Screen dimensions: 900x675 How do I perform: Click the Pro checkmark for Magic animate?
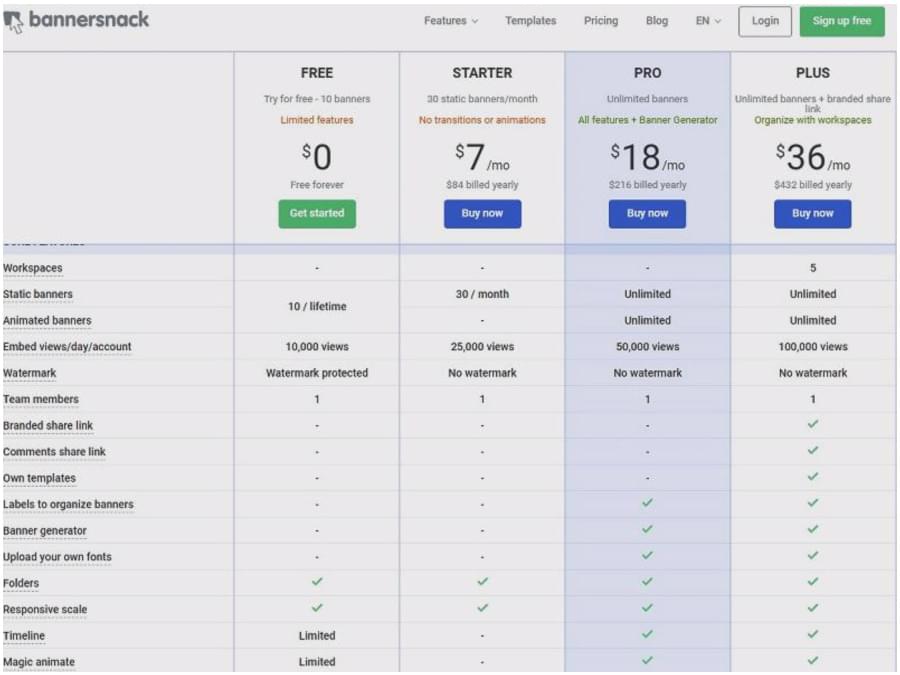tap(647, 661)
